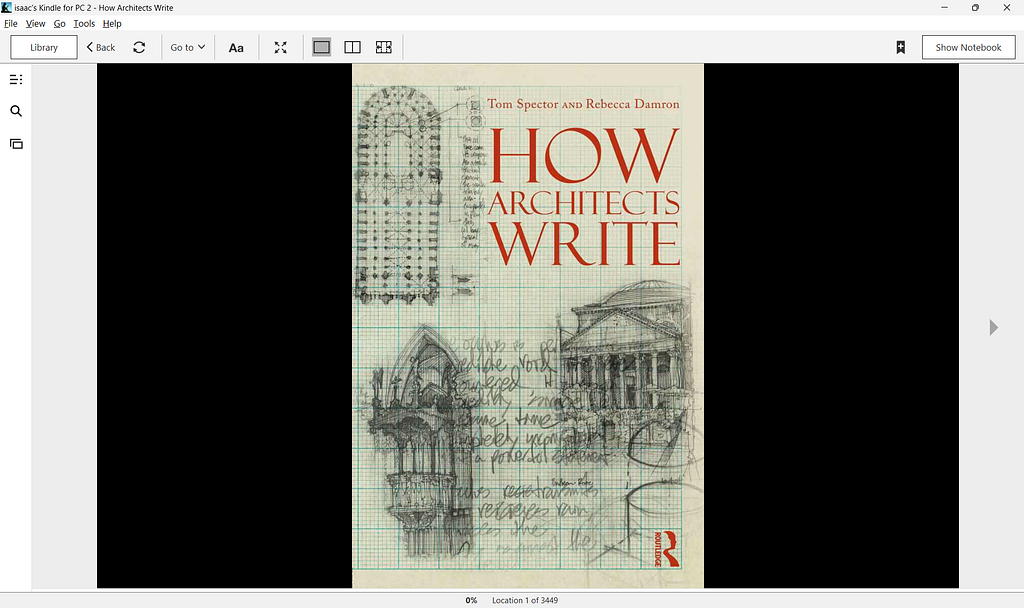The width and height of the screenshot is (1024, 608).
Task: Bookmark this page
Action: (x=901, y=48)
